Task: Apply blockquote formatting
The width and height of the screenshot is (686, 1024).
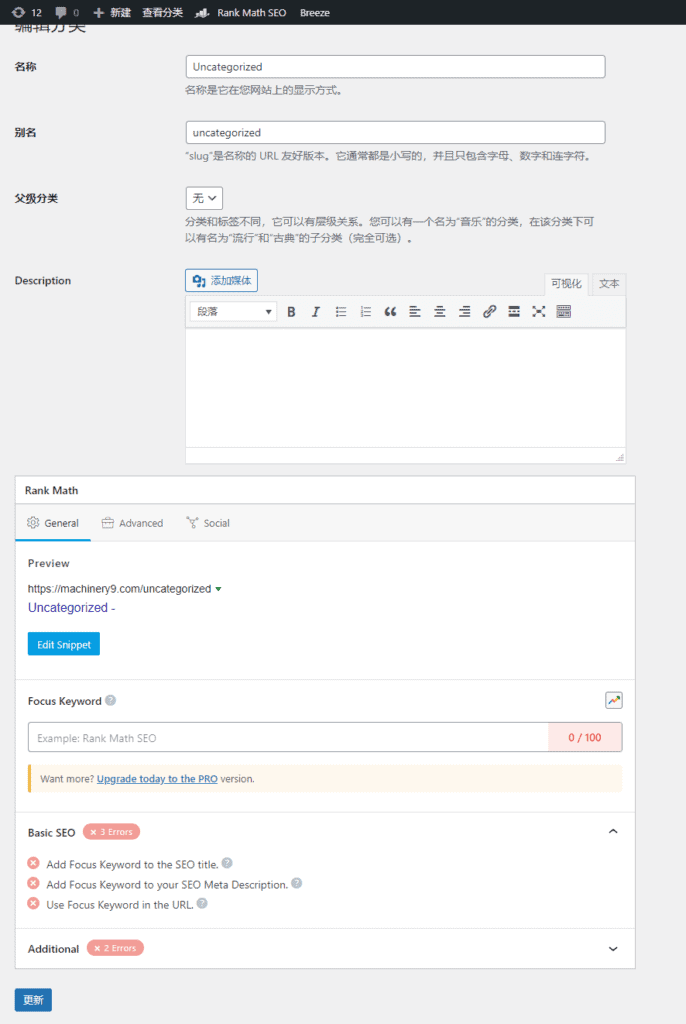Action: (x=390, y=312)
